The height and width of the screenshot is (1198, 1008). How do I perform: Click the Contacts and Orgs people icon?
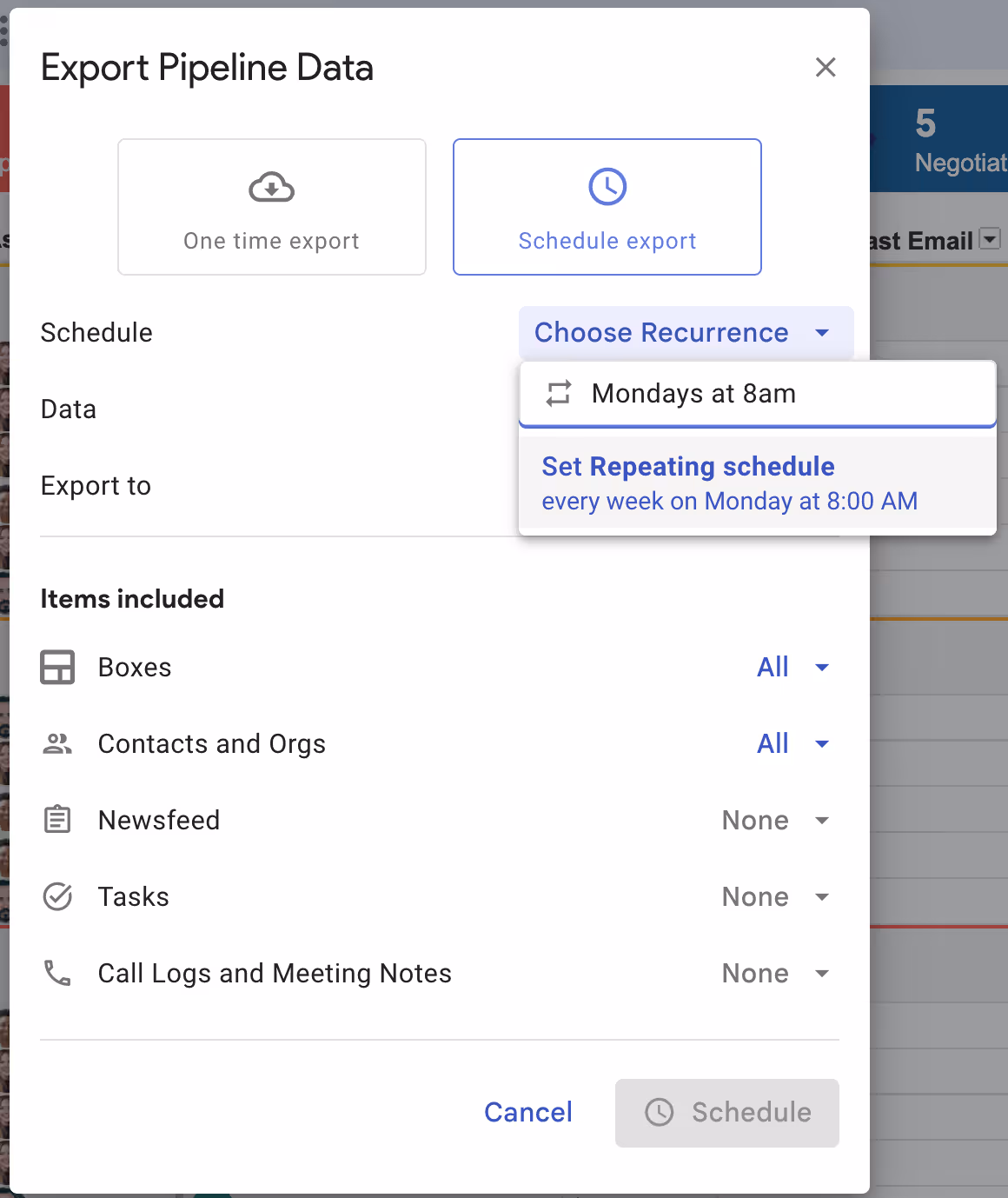pyautogui.click(x=57, y=743)
